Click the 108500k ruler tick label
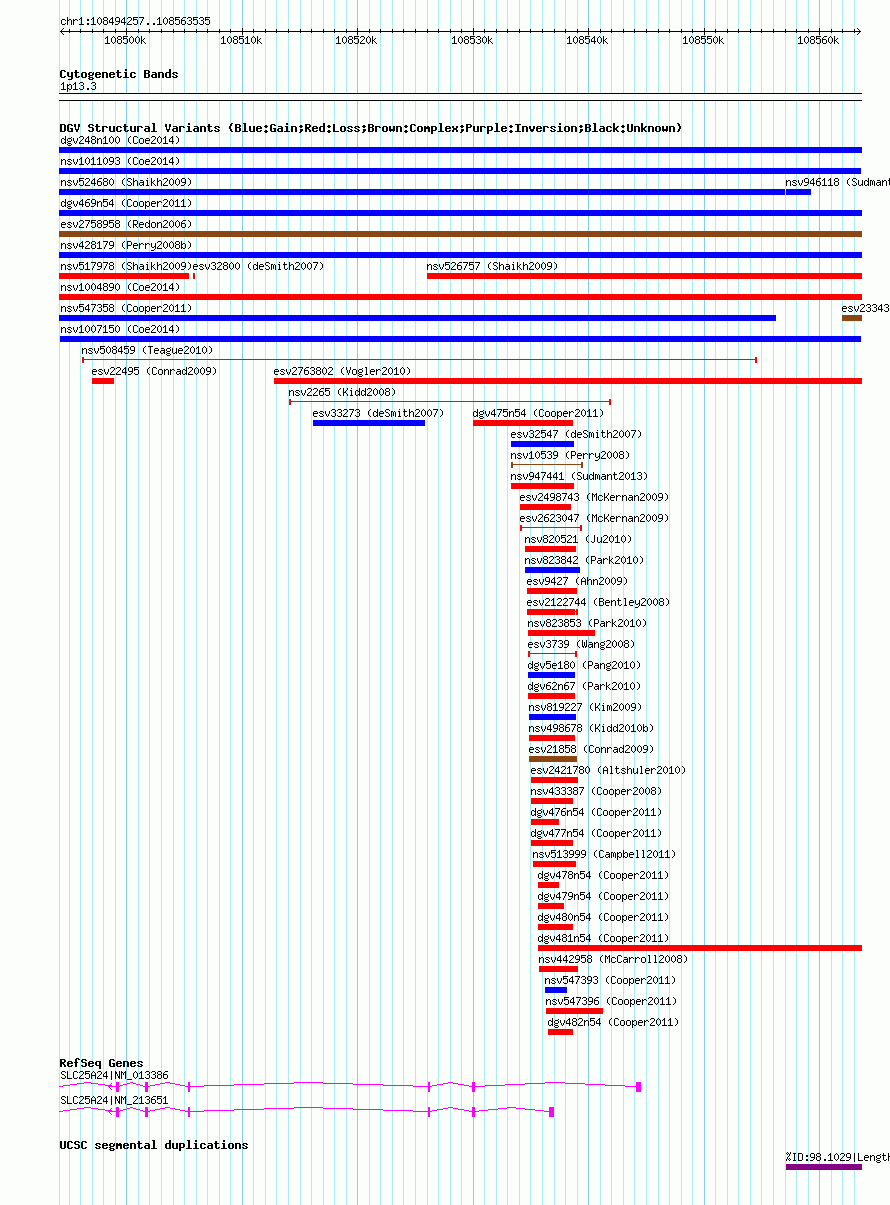Screen dimensions: 890x1205 pos(125,41)
